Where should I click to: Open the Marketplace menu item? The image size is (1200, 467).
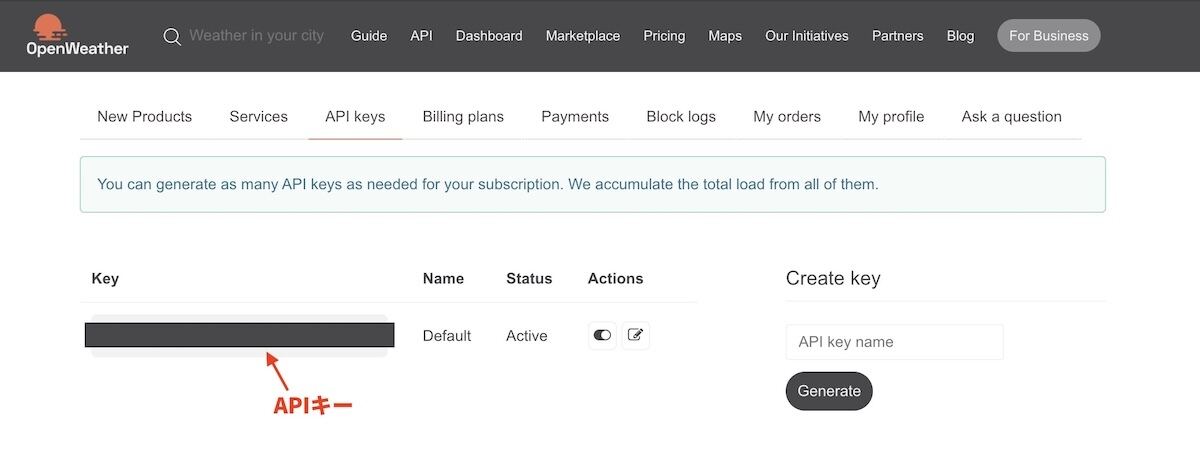click(x=583, y=35)
